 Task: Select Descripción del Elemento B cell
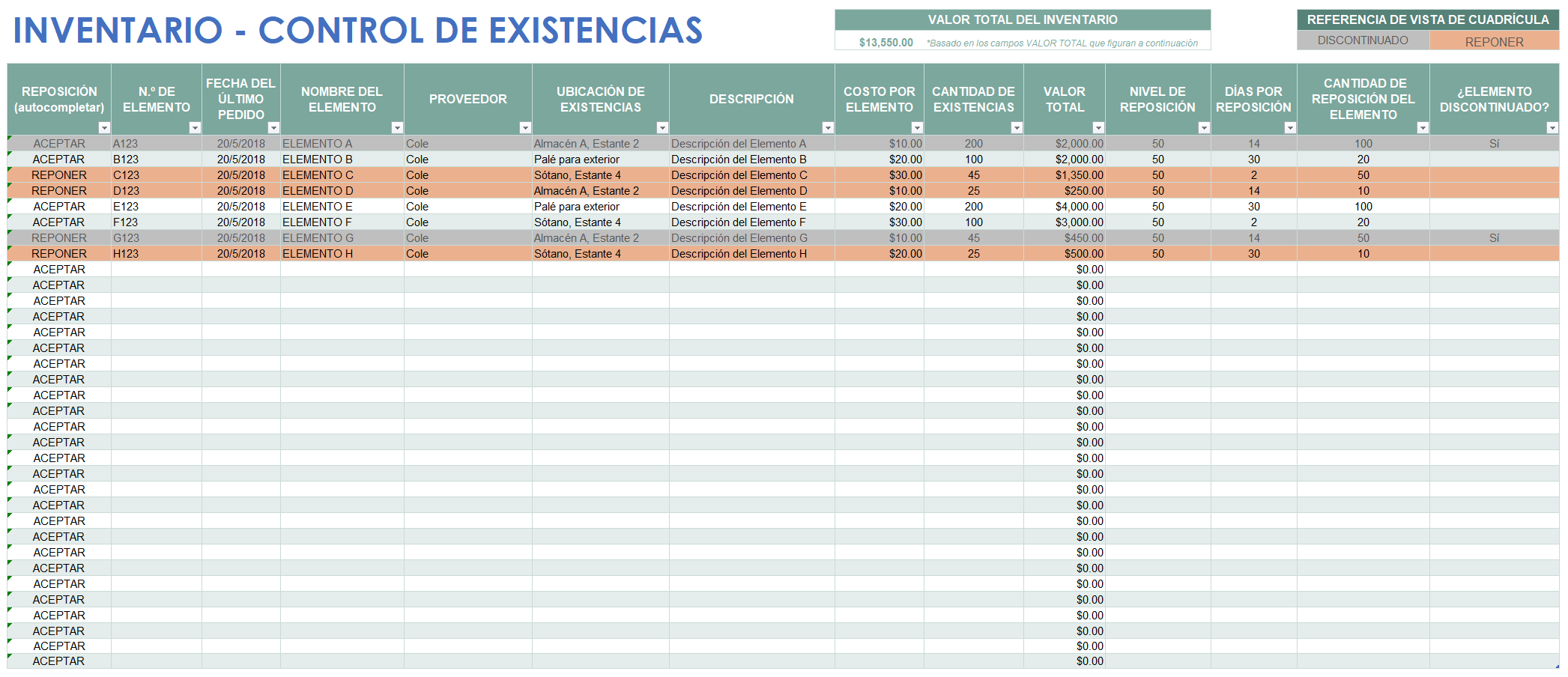(752, 160)
